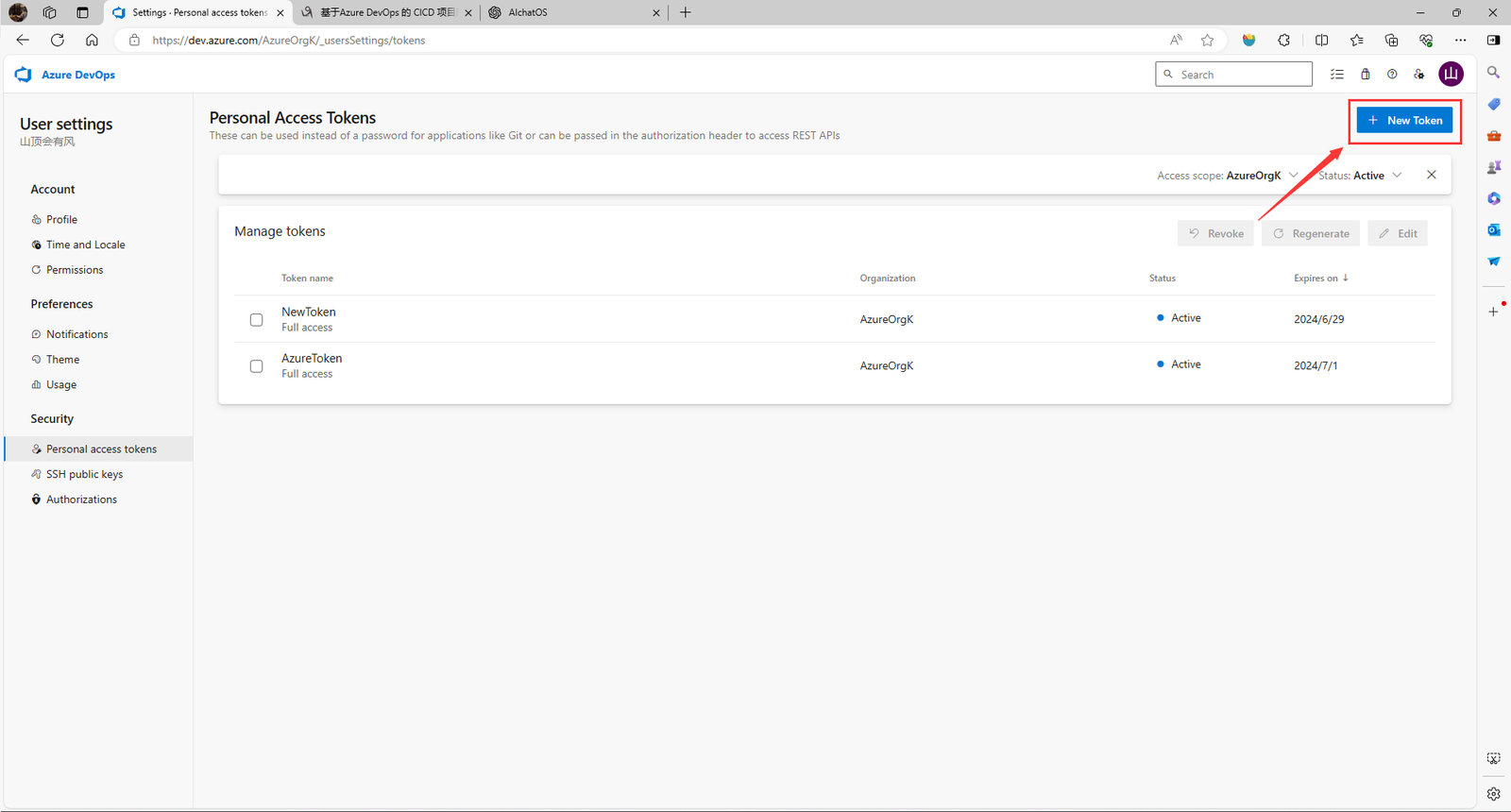
Task: Open Edge sidebar Outlook icon
Action: coord(1493,229)
